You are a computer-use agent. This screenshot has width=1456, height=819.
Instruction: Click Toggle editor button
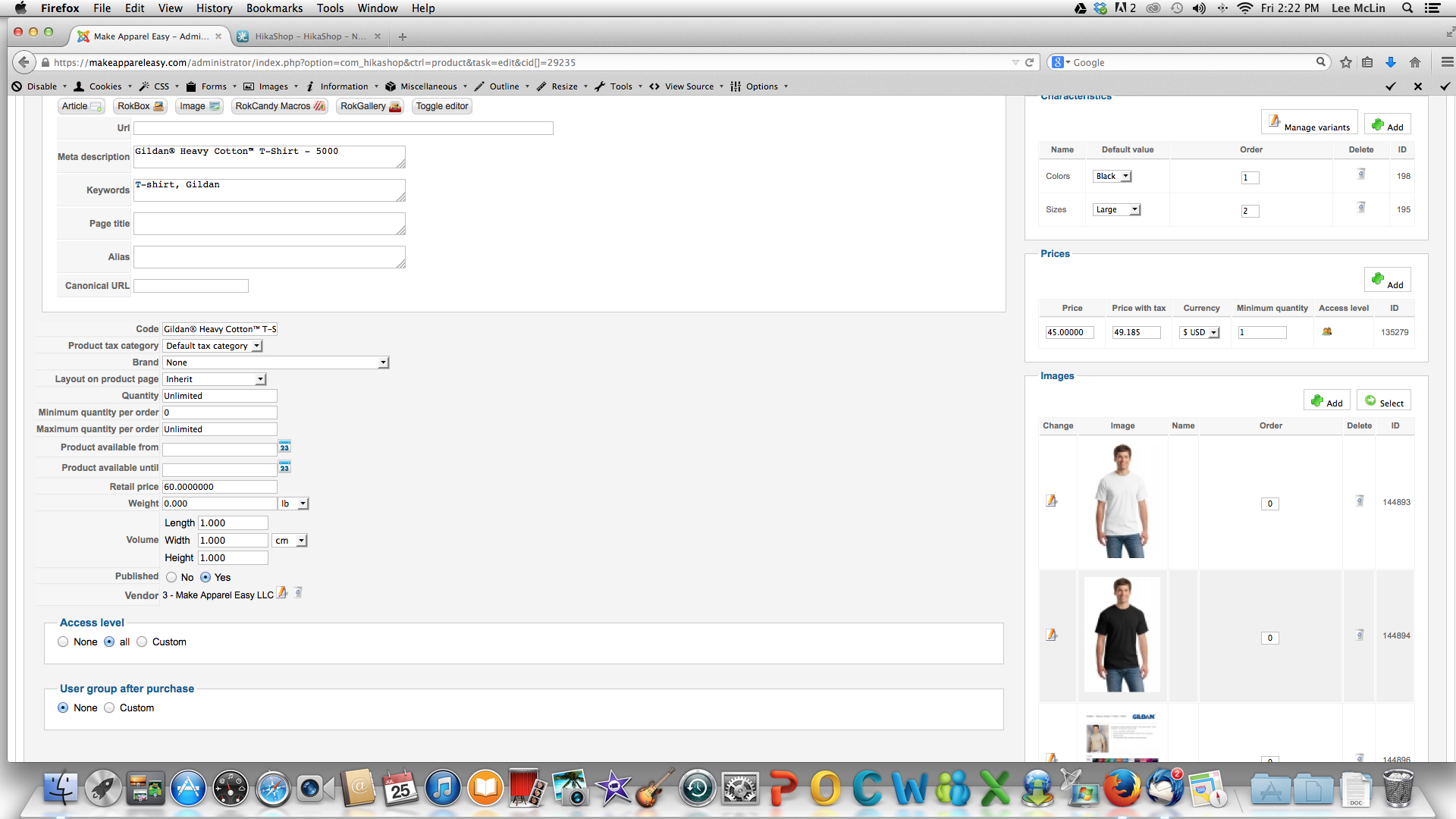point(442,106)
